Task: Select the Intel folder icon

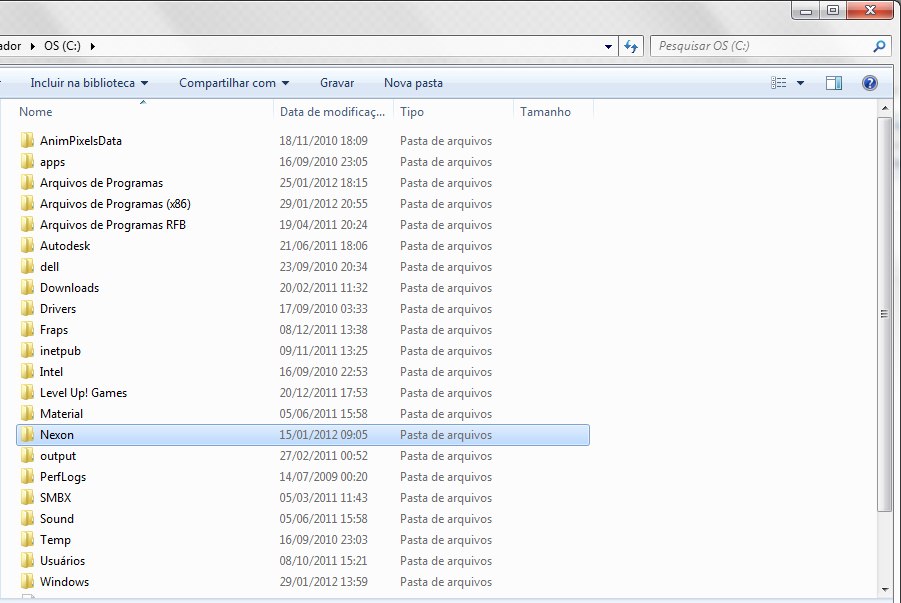Action: (x=27, y=371)
